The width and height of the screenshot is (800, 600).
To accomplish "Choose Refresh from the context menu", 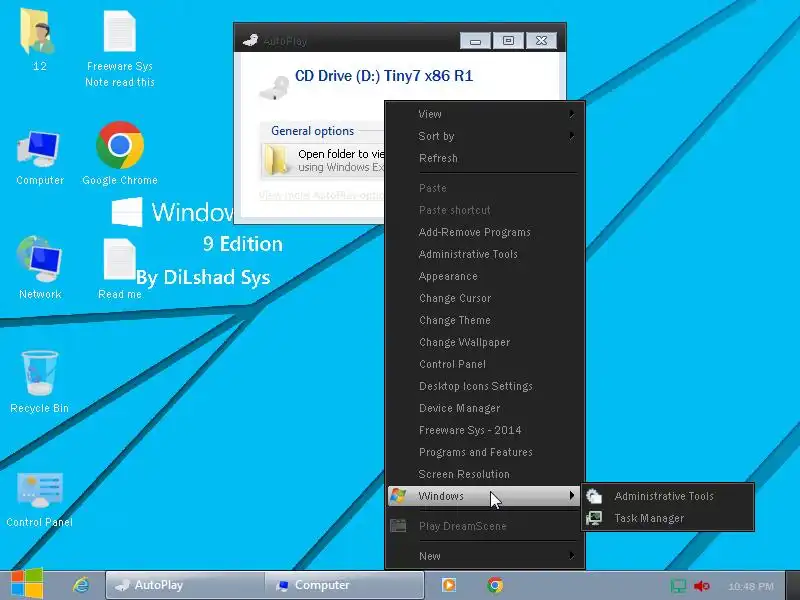I will pos(484,158).
